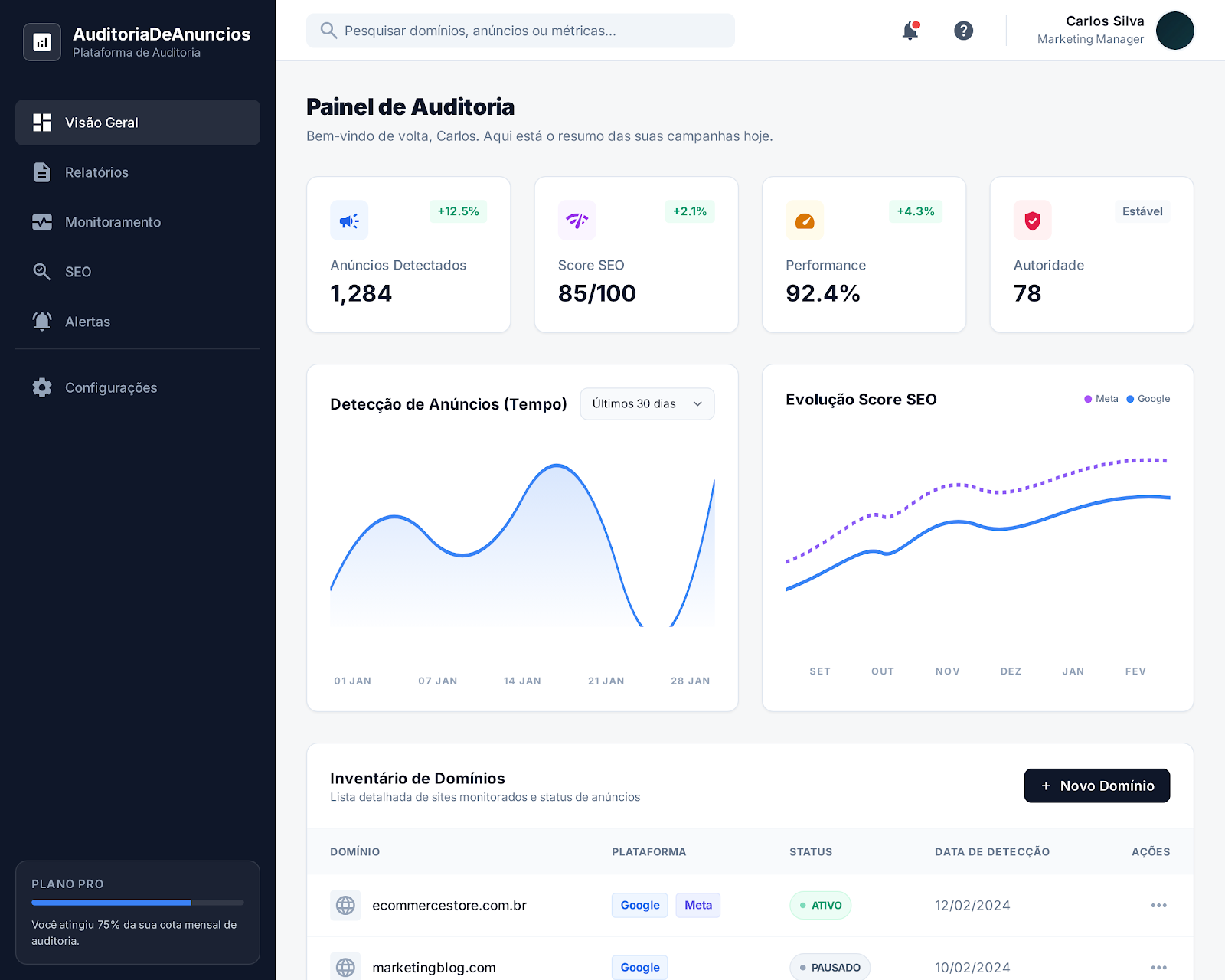Viewport: 1225px width, 980px height.
Task: Select the Monitoramento icon in the sidebar
Action: click(42, 222)
